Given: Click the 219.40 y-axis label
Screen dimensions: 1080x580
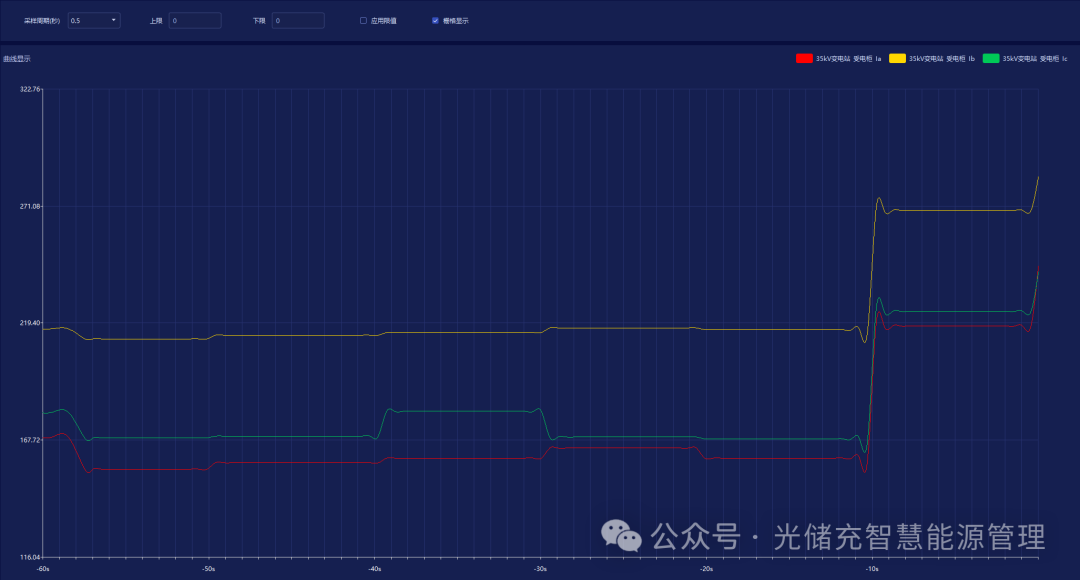Looking at the screenshot, I should (x=30, y=322).
